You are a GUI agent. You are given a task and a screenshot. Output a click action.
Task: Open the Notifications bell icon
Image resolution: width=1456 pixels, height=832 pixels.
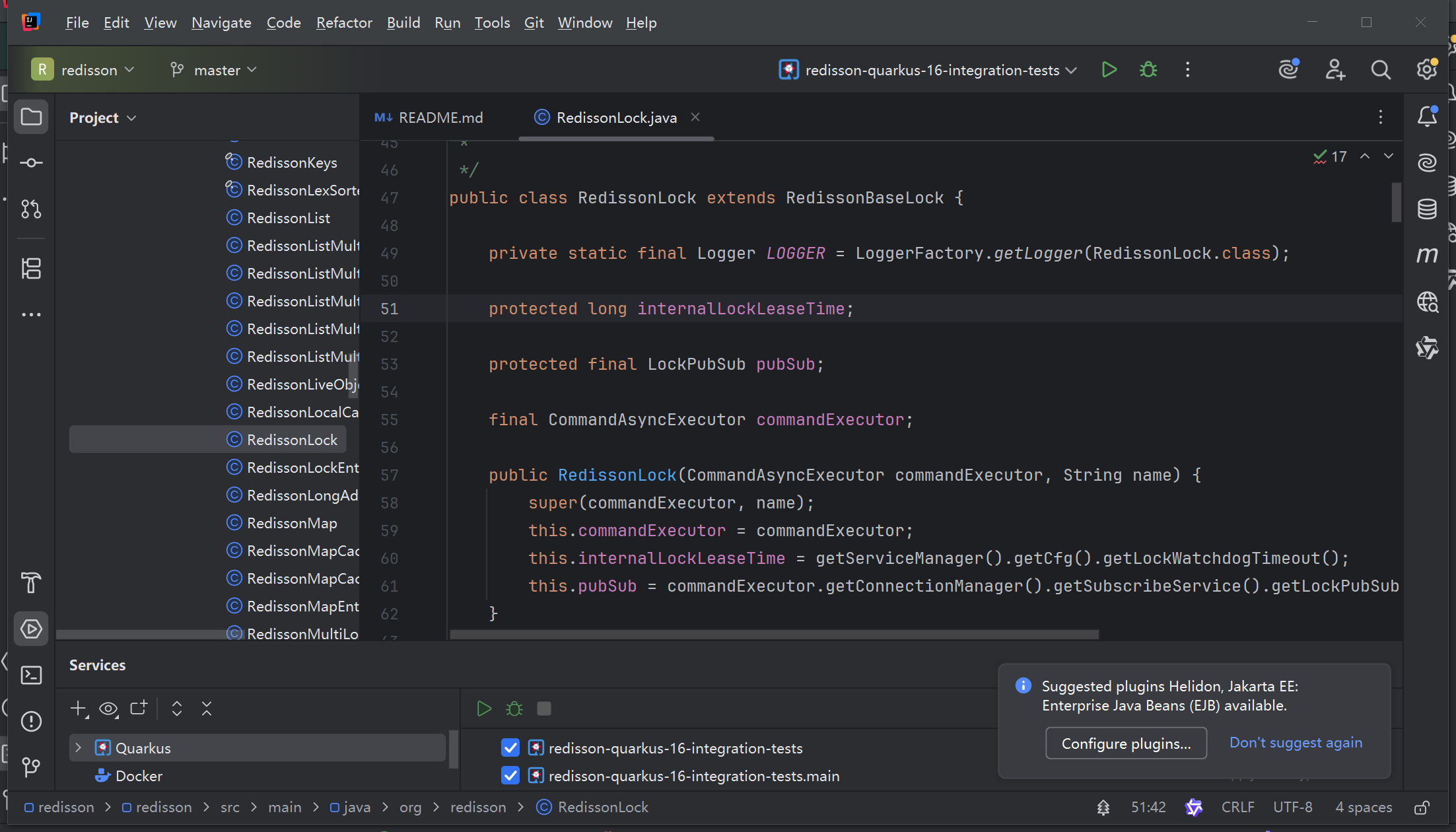(1427, 117)
